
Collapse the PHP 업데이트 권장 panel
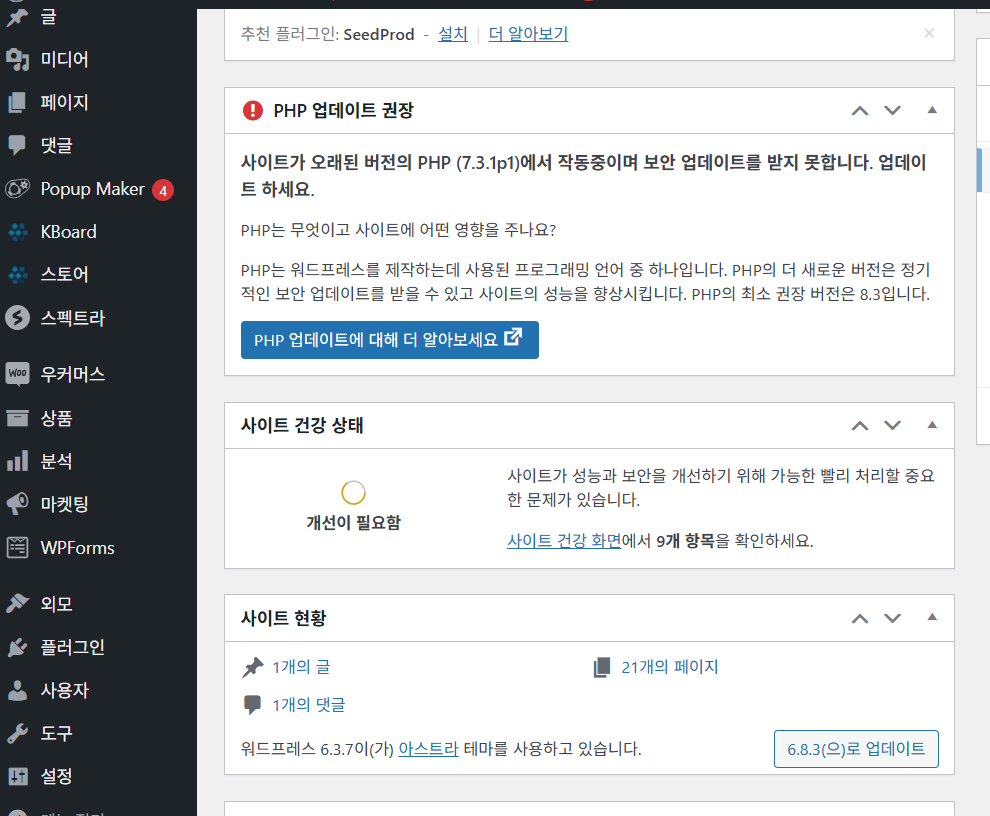point(932,110)
